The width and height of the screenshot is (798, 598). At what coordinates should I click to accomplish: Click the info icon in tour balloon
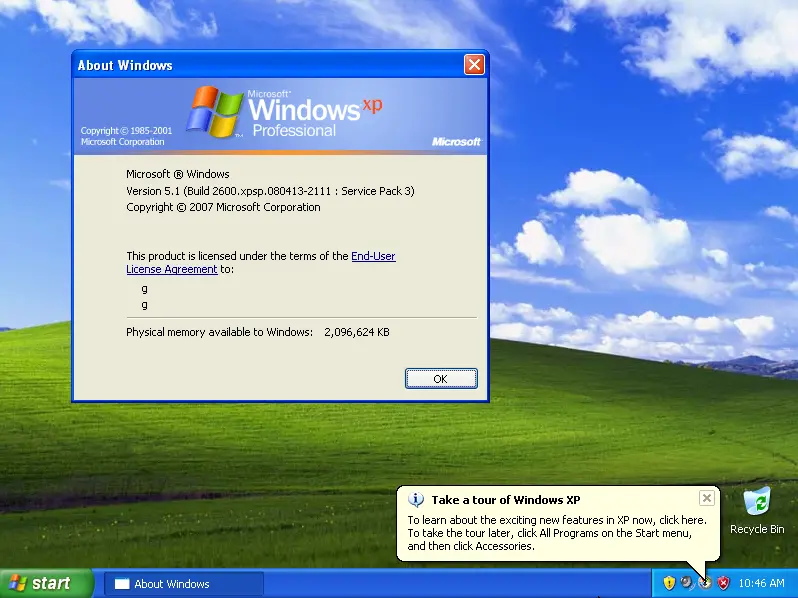pyautogui.click(x=416, y=500)
